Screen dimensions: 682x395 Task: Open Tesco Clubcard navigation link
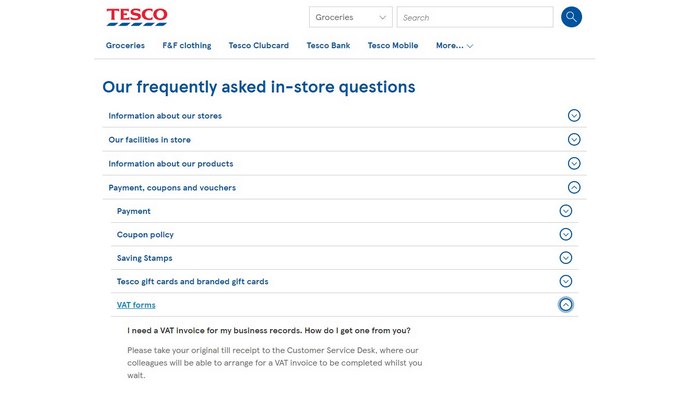(x=259, y=45)
